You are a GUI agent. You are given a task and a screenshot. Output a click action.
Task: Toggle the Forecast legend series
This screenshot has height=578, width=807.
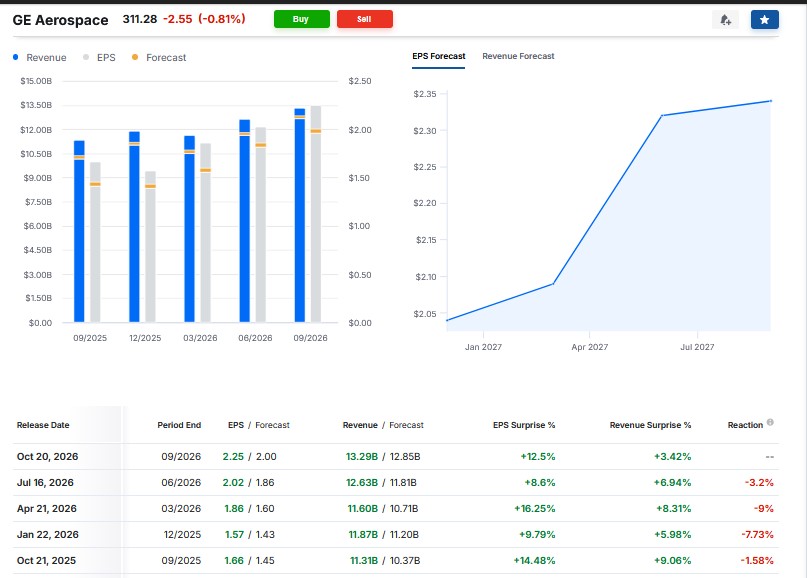[159, 58]
